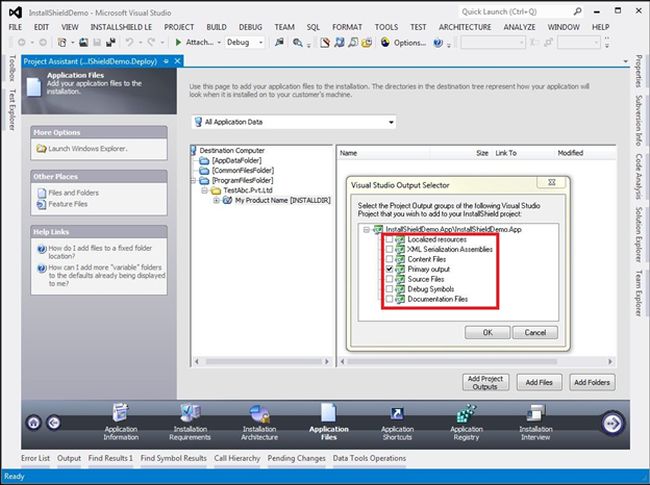This screenshot has width=650, height=485.
Task: Select the [CommonFilesFolder] folder
Action: [243, 170]
